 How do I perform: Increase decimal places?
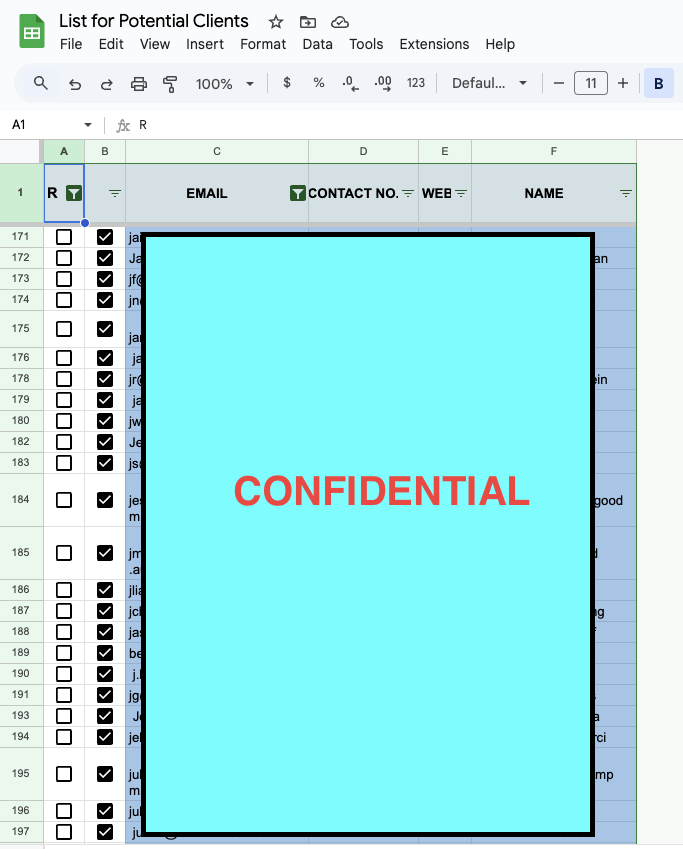[383, 83]
